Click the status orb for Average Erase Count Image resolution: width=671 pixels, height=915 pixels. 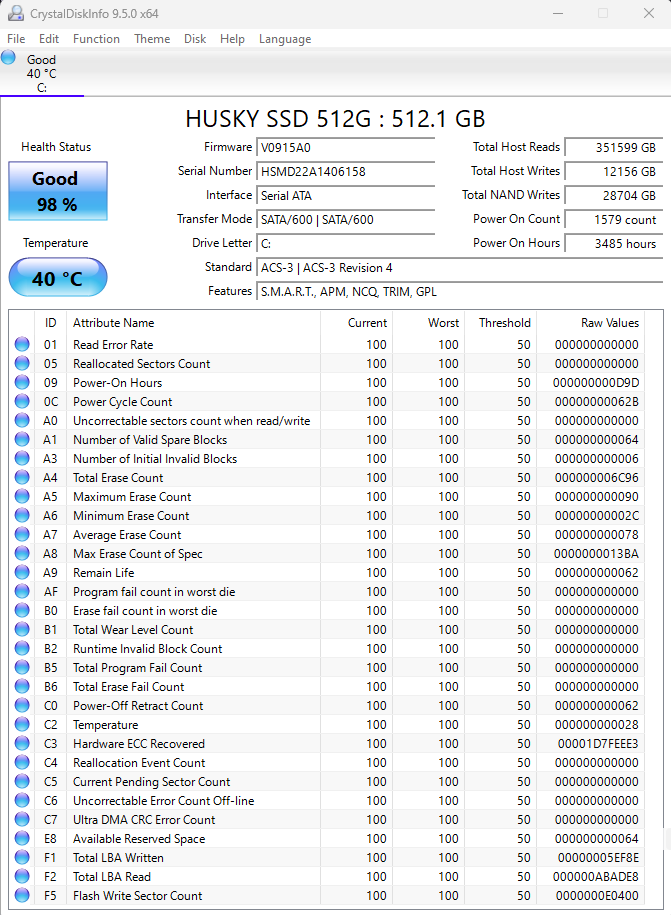22,534
